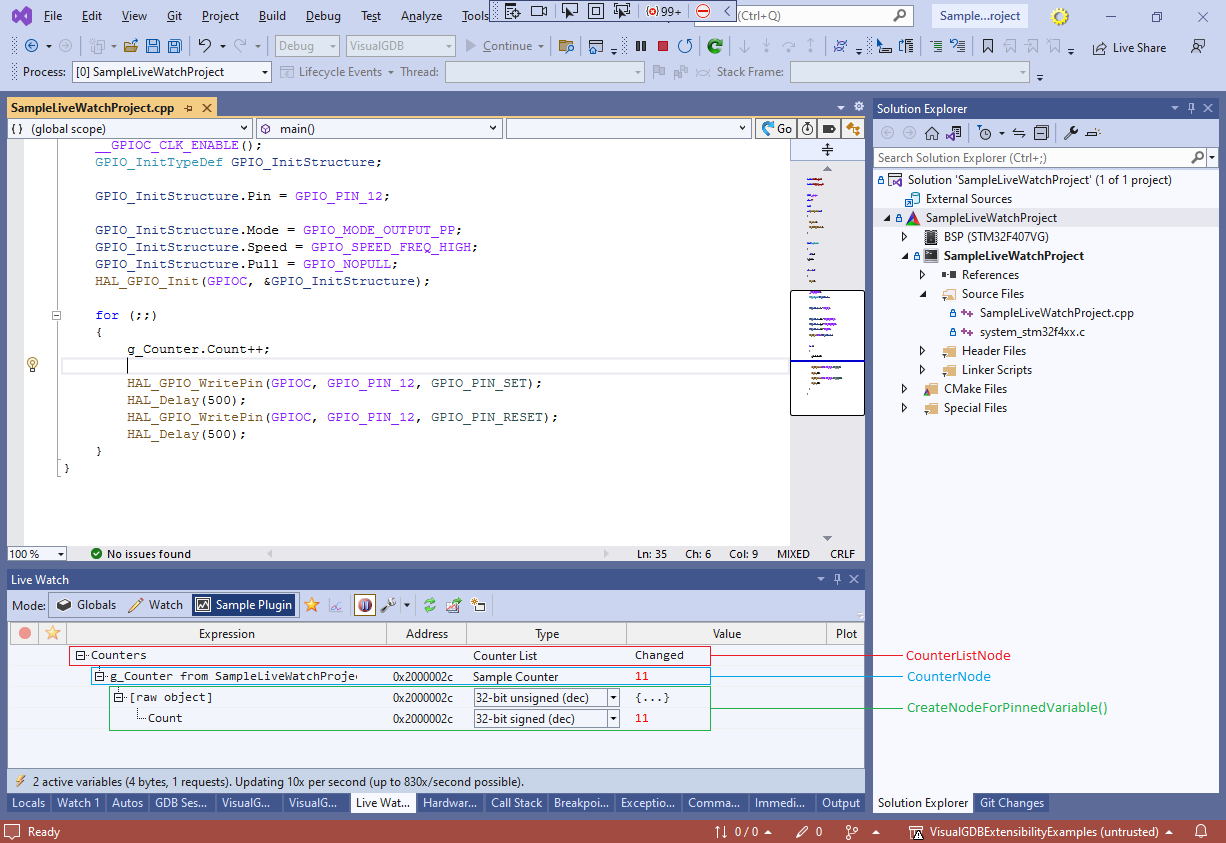The image size is (1226, 843).
Task: Click the stopwatch icon next to the Go button
Action: pos(807,128)
